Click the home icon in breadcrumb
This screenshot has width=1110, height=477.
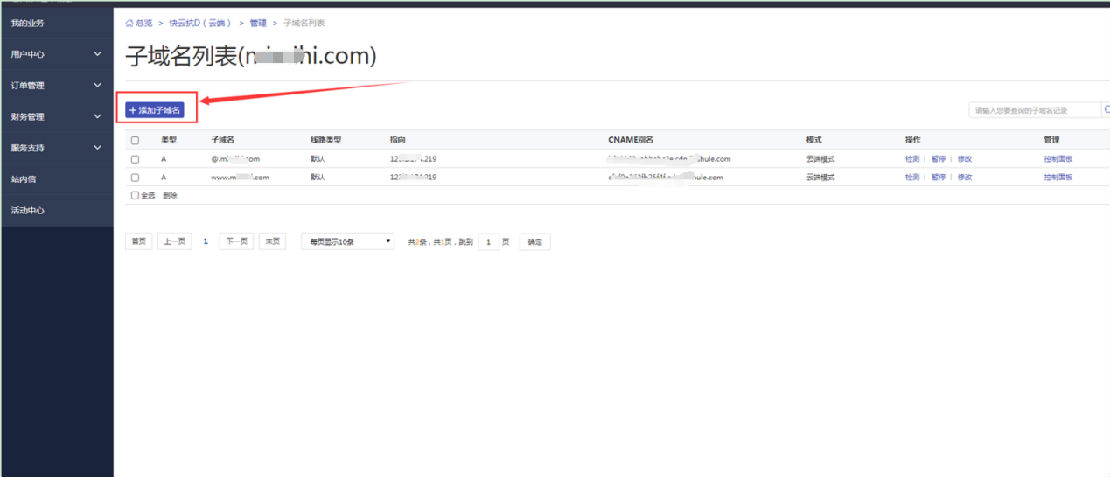coord(129,22)
